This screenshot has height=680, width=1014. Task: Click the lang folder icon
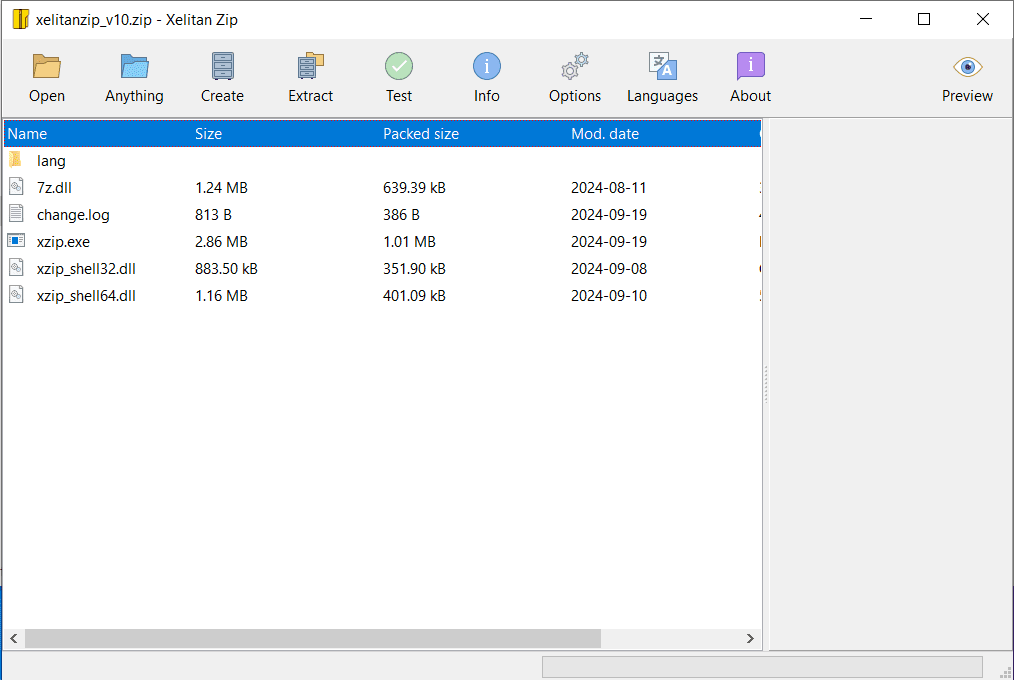16,160
